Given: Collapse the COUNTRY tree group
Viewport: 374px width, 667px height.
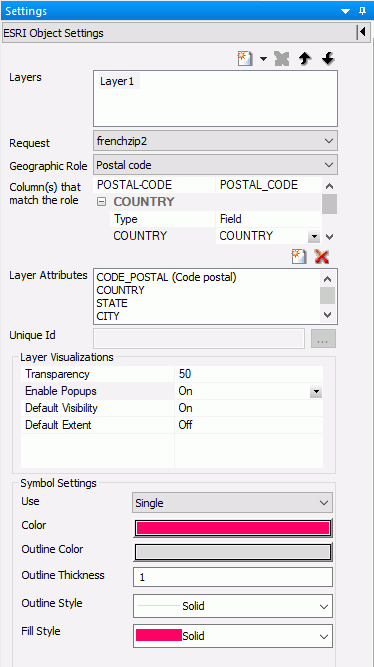Looking at the screenshot, I should 101,202.
